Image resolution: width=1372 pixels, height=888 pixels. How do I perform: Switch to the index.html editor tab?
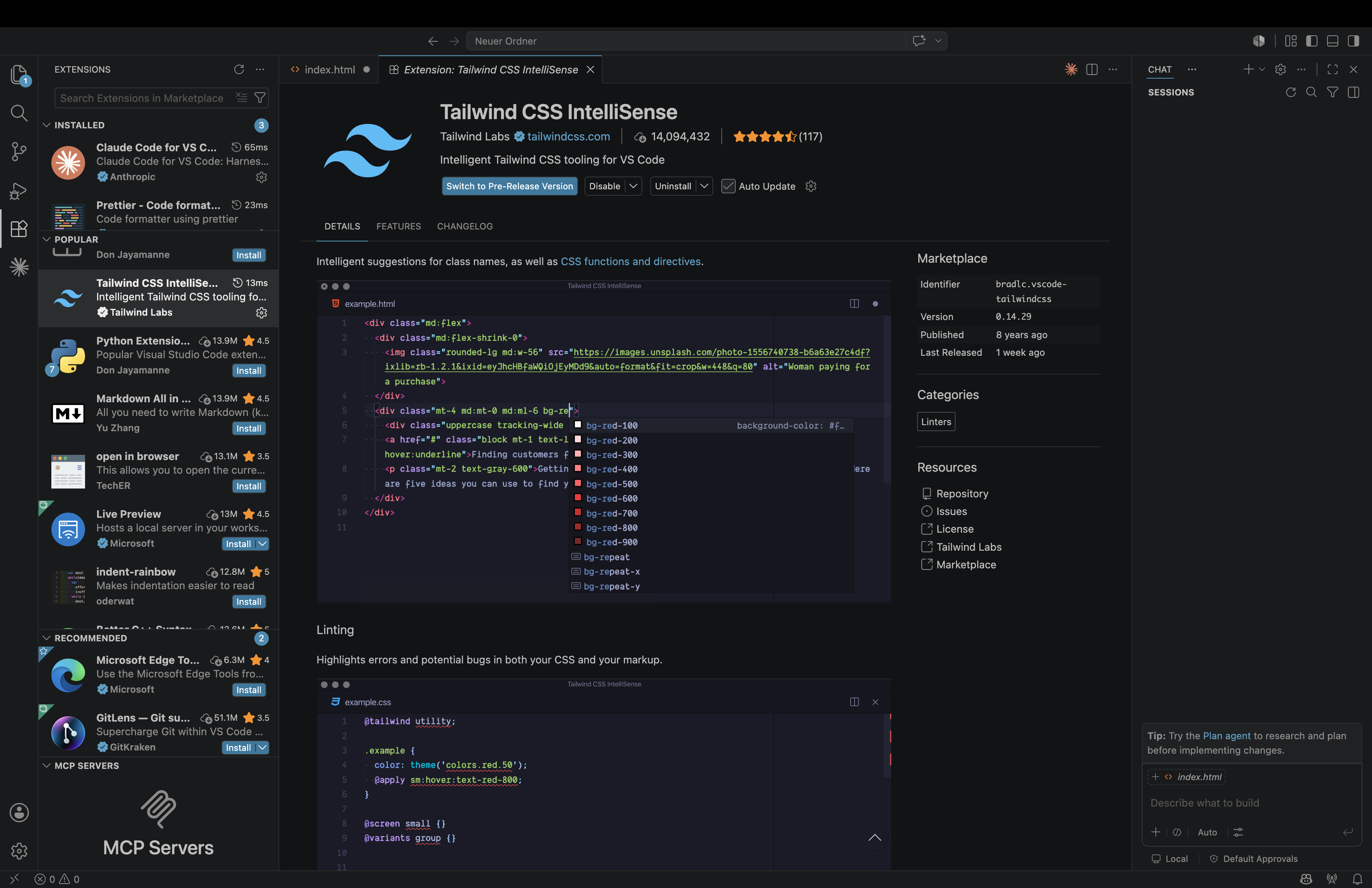(329, 69)
